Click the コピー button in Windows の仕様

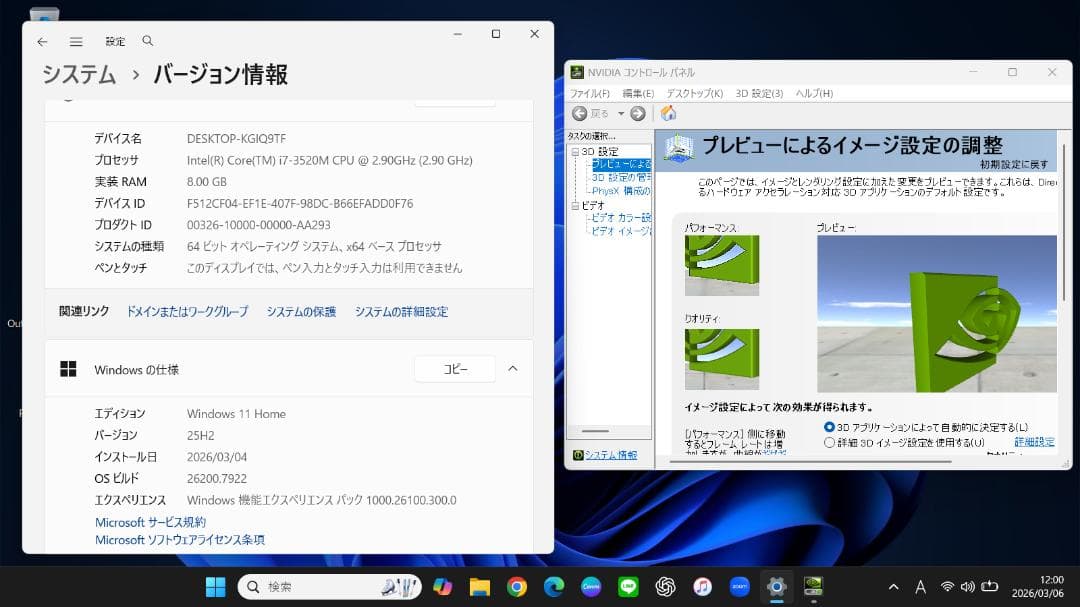point(455,369)
